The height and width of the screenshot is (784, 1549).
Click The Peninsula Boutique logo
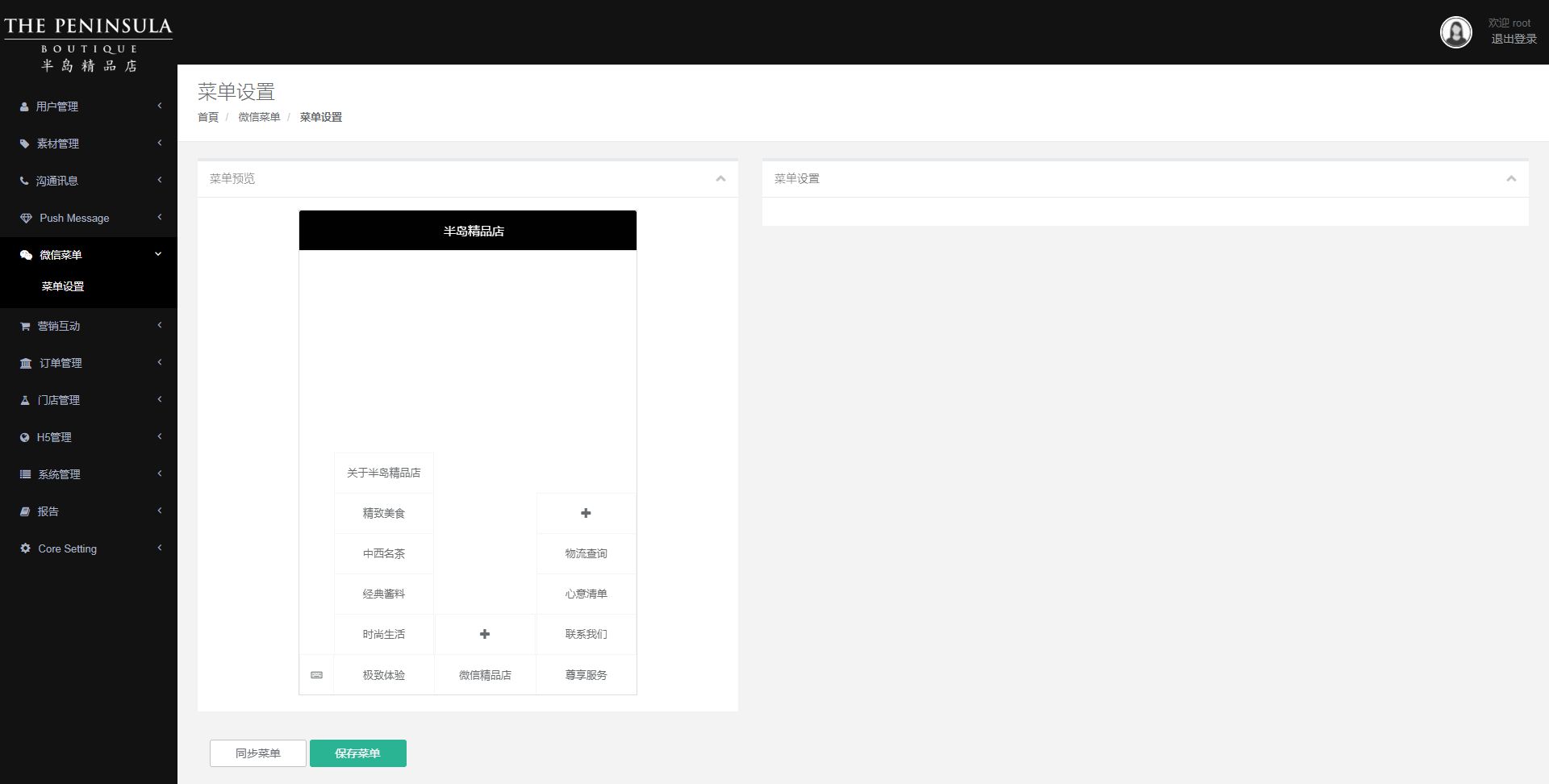tap(89, 44)
